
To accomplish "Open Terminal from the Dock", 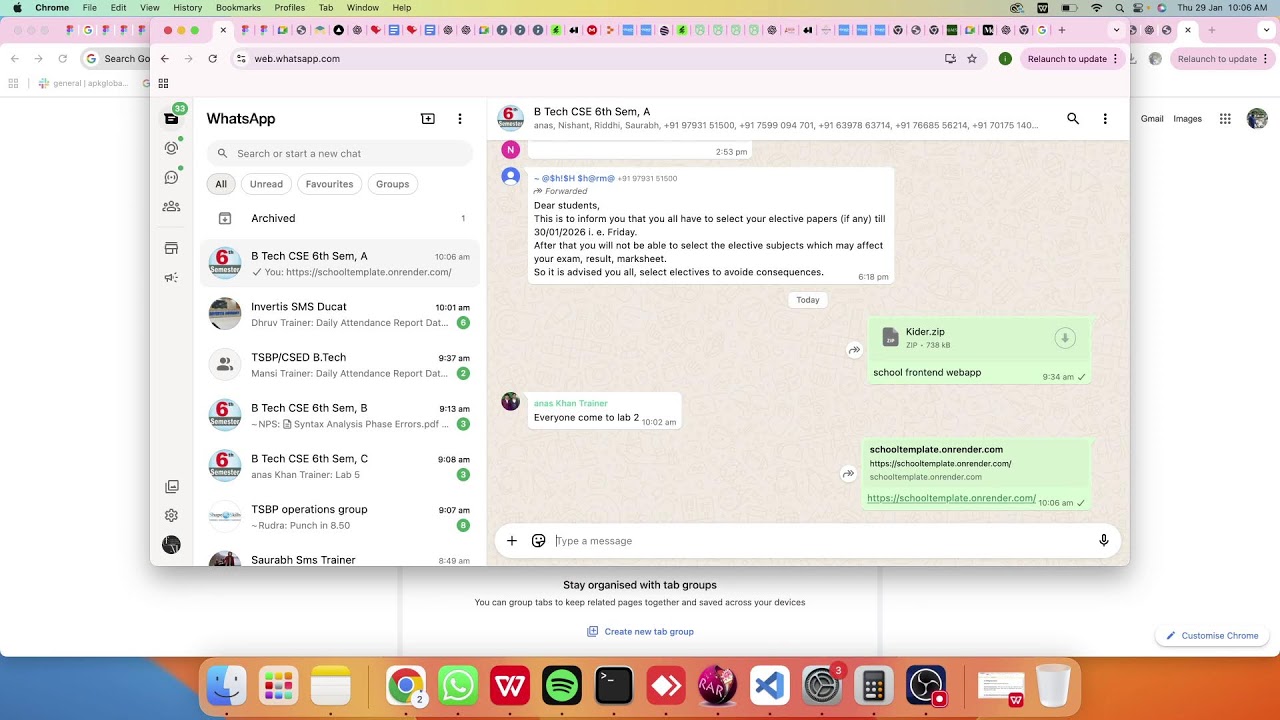I will [x=614, y=686].
